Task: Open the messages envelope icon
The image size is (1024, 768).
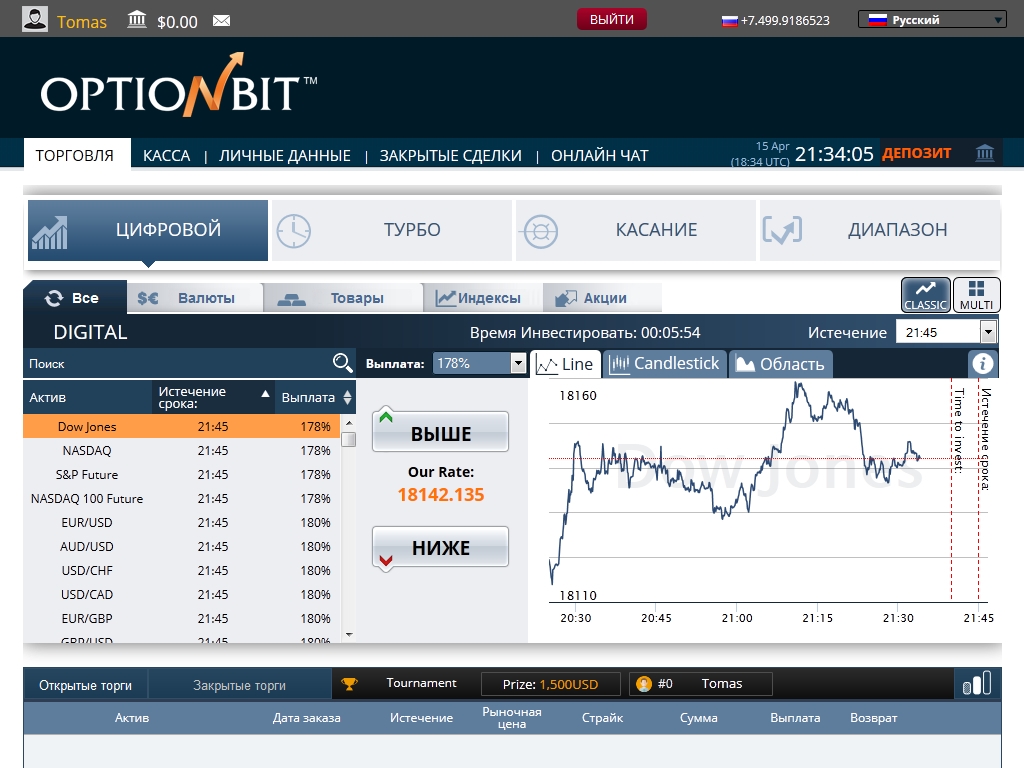Action: click(x=221, y=21)
